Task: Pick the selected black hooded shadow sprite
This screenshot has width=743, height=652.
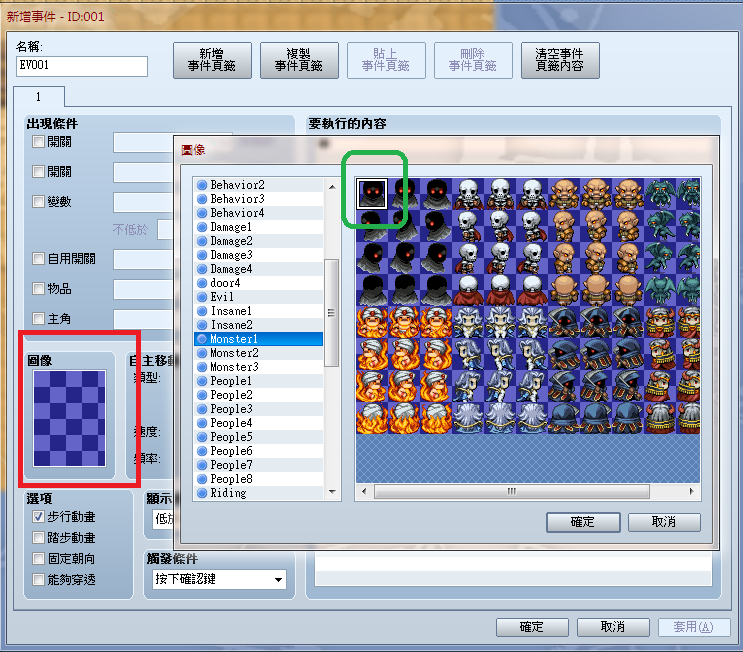Action: [372, 194]
